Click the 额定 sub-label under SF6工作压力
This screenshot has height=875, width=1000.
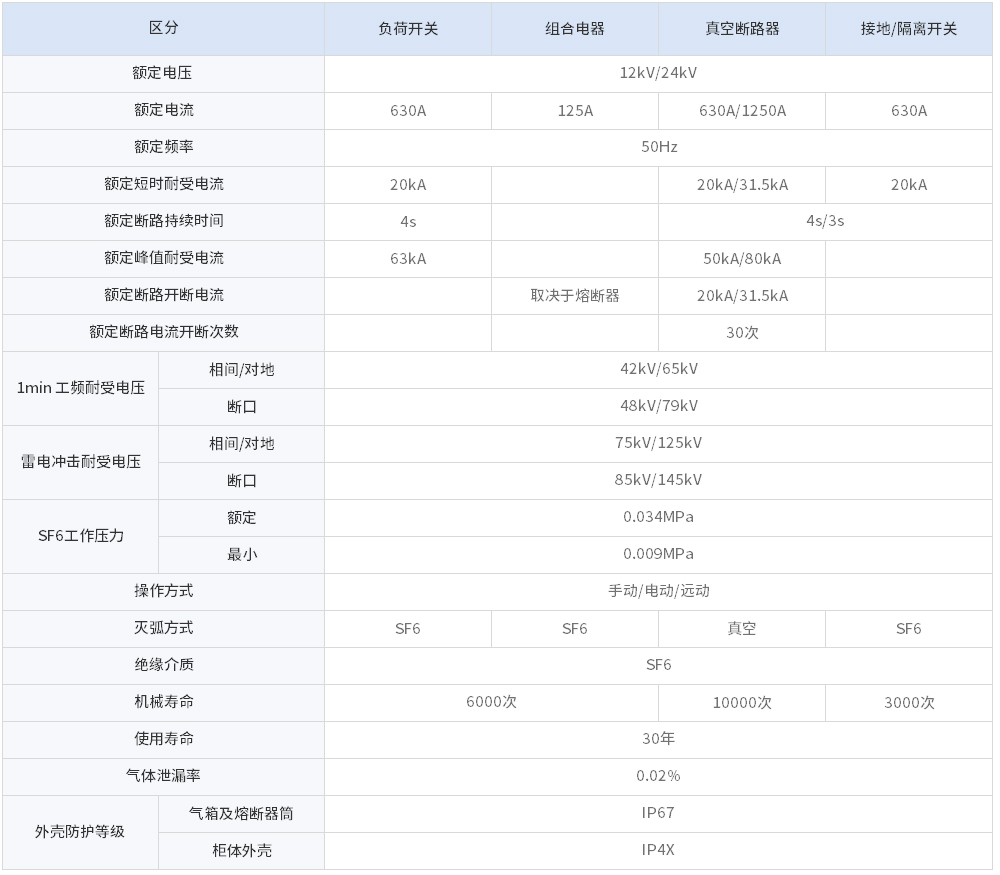pyautogui.click(x=241, y=518)
